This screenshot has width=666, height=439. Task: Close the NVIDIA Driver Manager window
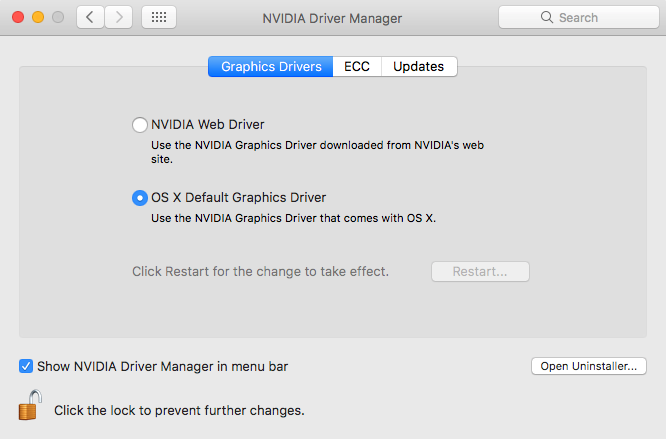(x=19, y=17)
